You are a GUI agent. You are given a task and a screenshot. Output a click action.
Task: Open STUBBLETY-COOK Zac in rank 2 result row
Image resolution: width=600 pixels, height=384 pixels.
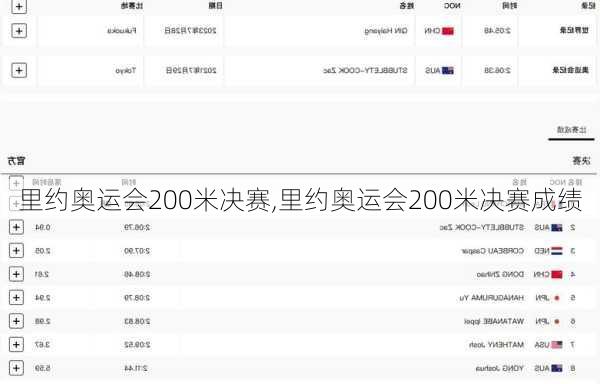[x=482, y=228]
